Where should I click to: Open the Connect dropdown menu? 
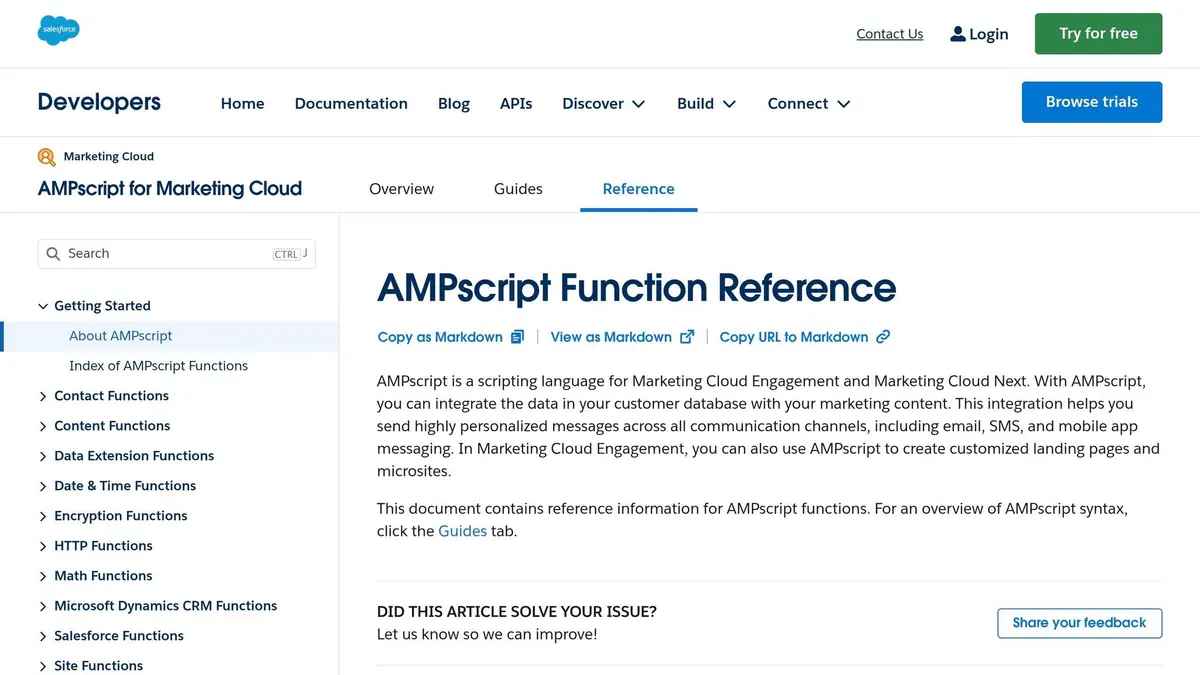click(x=809, y=103)
